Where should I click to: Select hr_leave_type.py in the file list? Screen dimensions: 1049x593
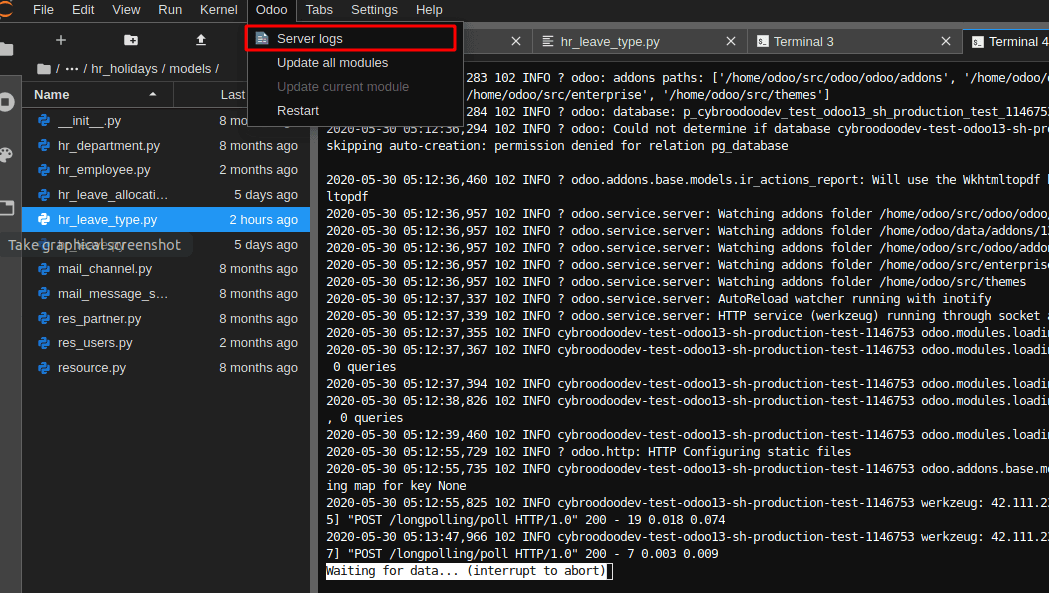coord(166,220)
